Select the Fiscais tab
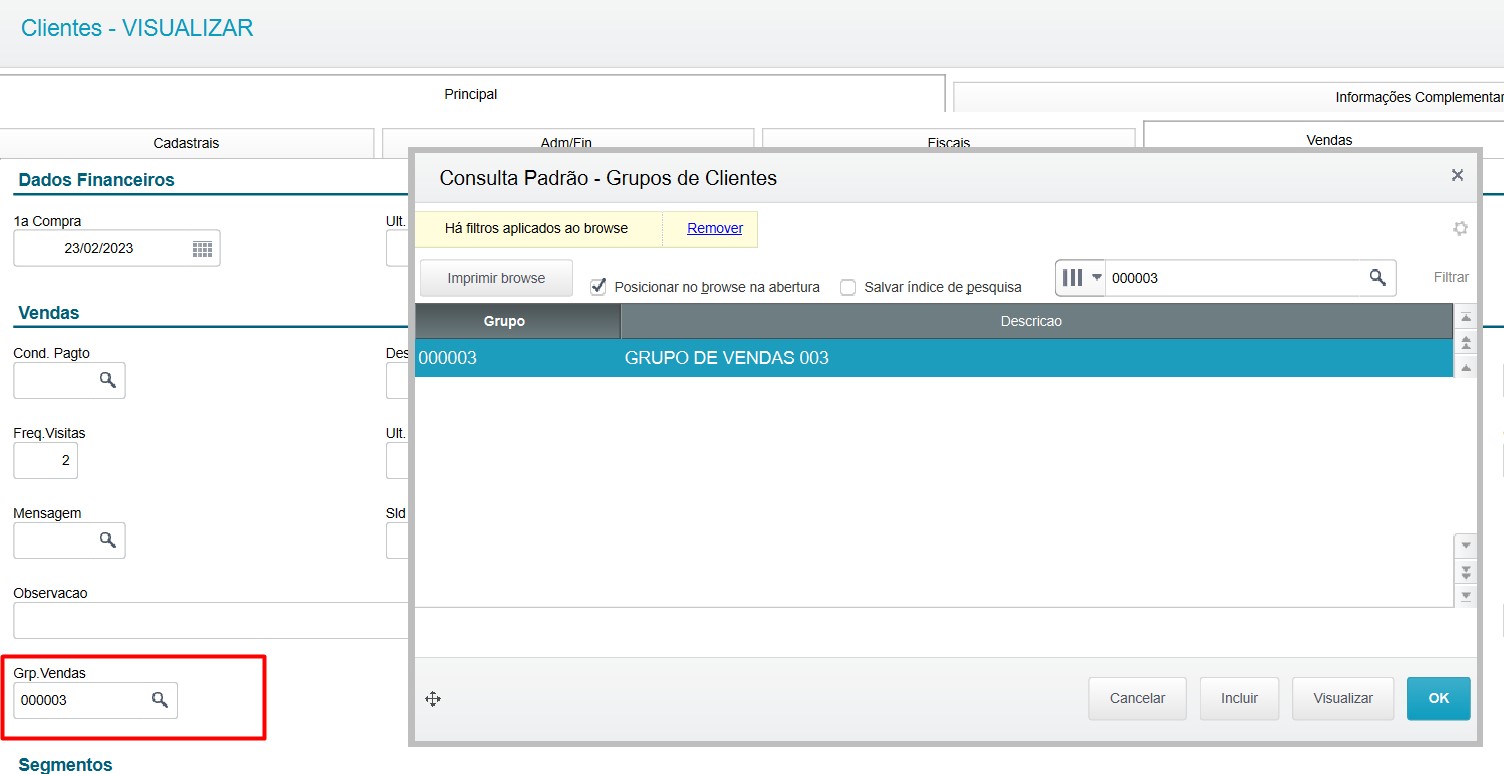This screenshot has height=774, width=1504. click(x=948, y=143)
